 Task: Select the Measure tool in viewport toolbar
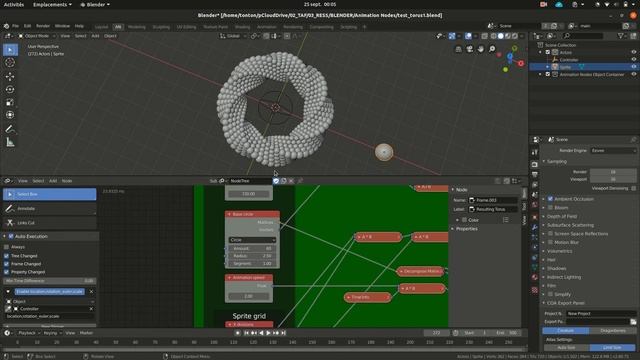[10, 142]
